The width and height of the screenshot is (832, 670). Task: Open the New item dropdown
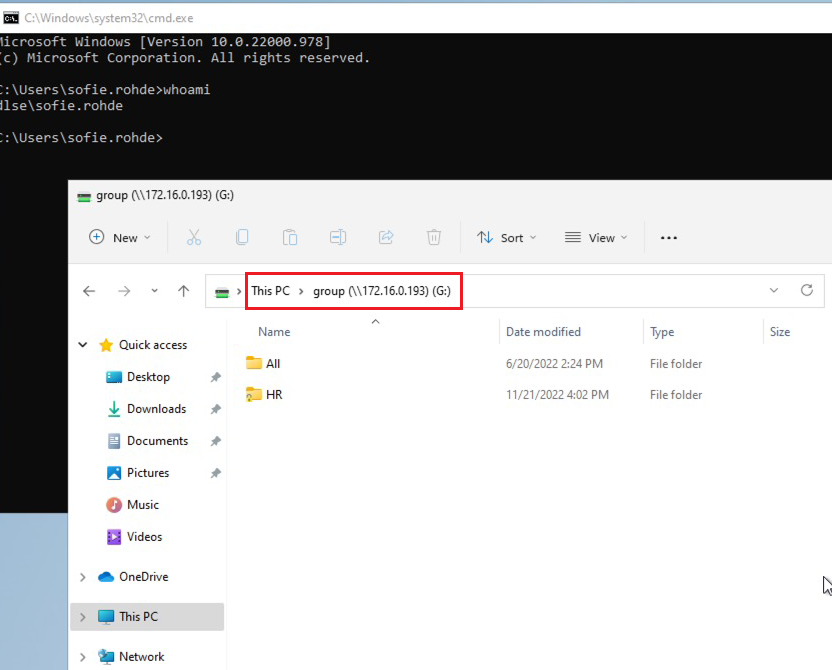[x=120, y=237]
